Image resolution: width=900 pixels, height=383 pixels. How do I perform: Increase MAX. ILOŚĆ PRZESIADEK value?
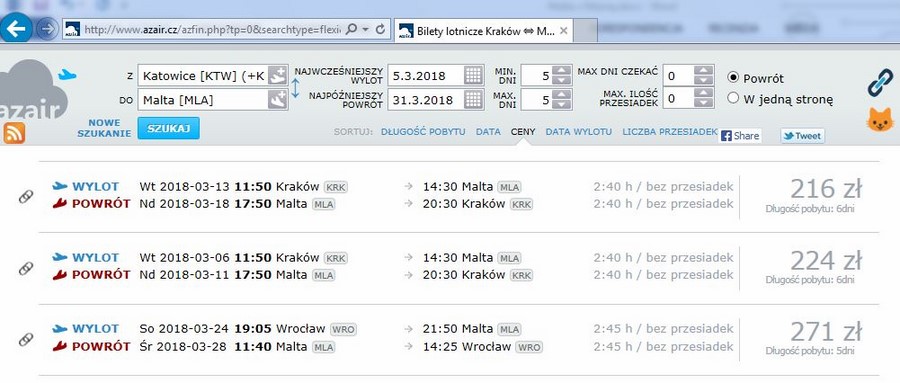click(x=703, y=93)
